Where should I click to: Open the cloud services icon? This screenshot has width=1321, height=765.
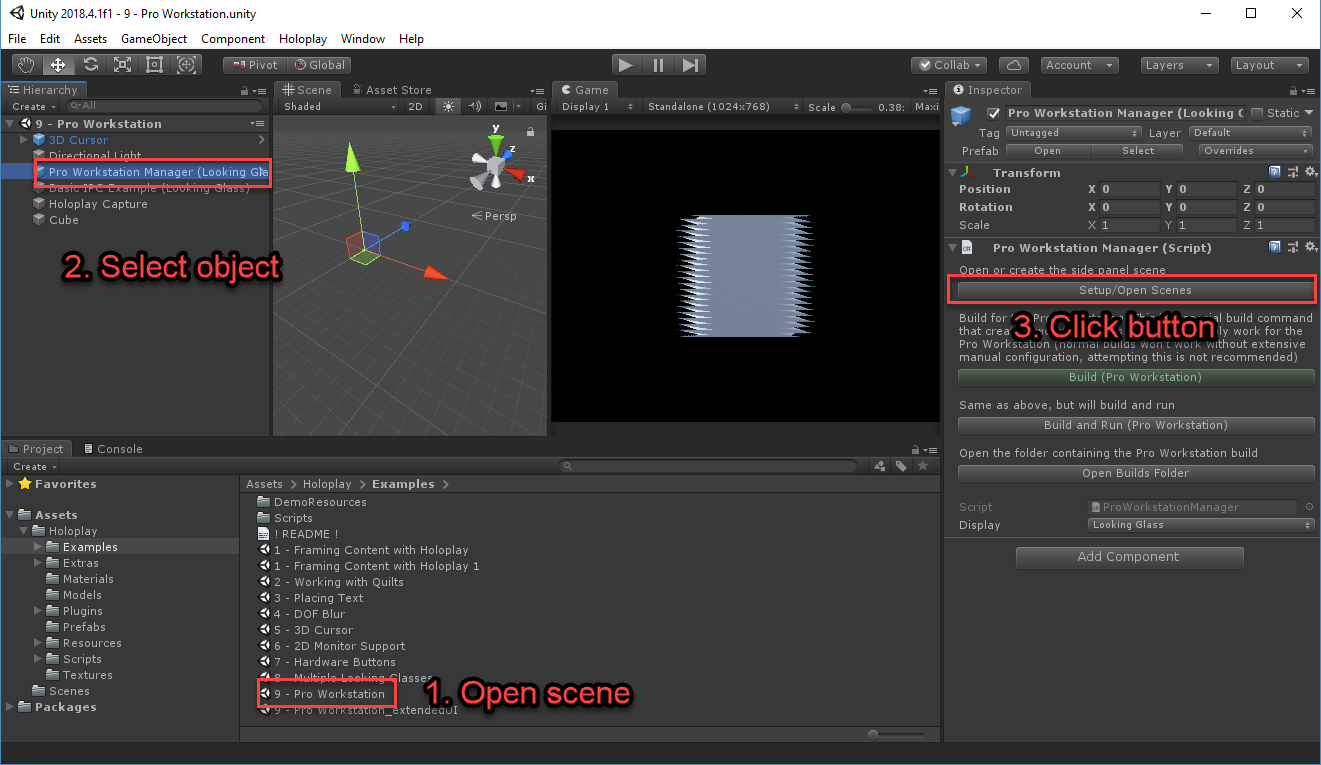click(1014, 65)
